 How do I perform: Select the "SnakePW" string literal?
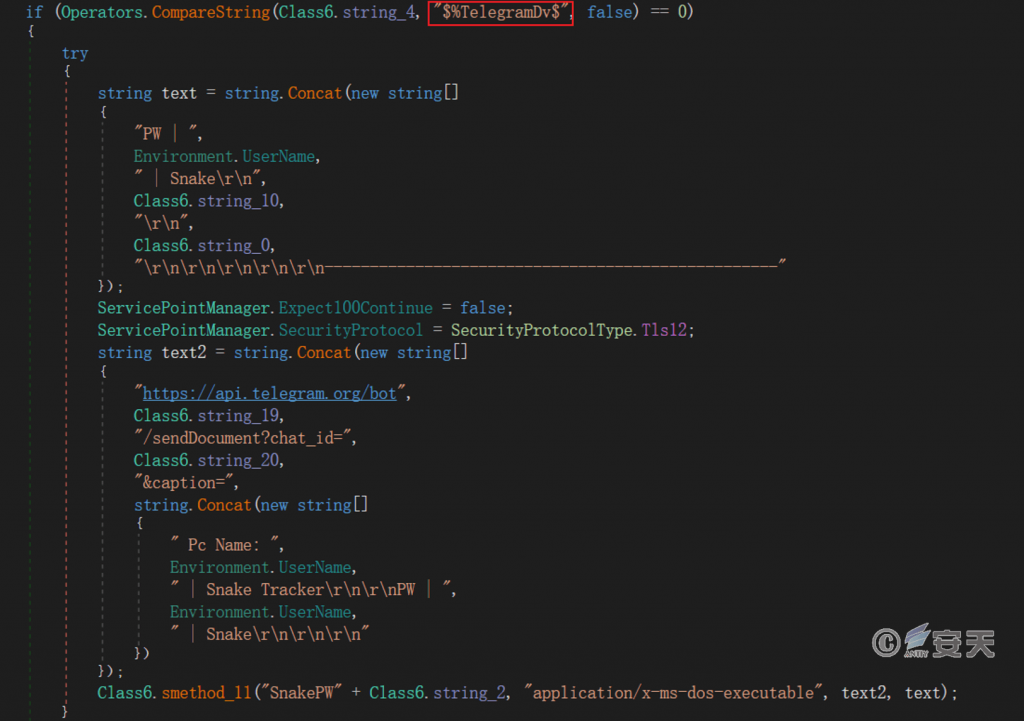301,692
